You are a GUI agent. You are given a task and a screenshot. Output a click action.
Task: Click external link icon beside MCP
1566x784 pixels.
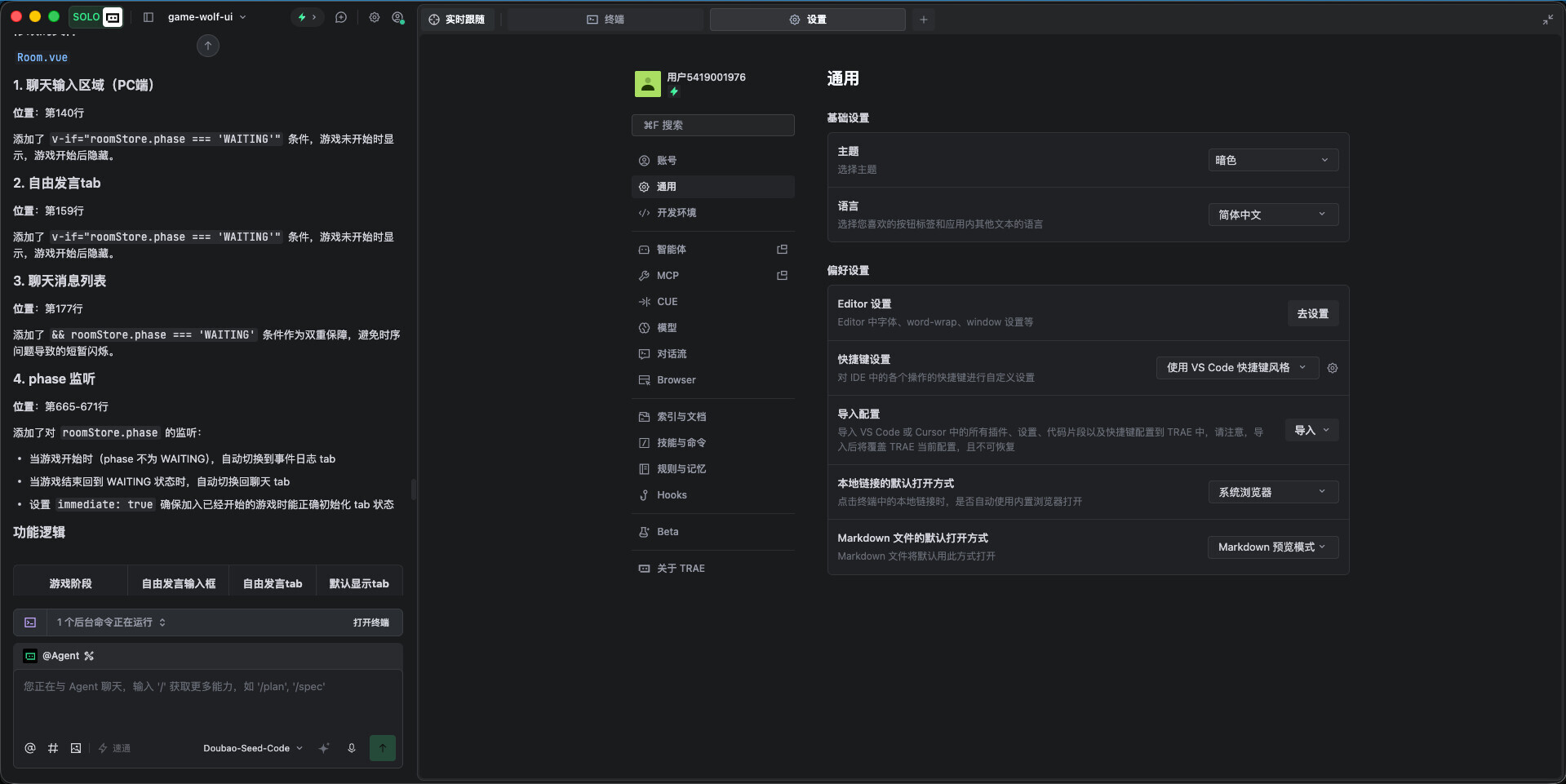782,276
